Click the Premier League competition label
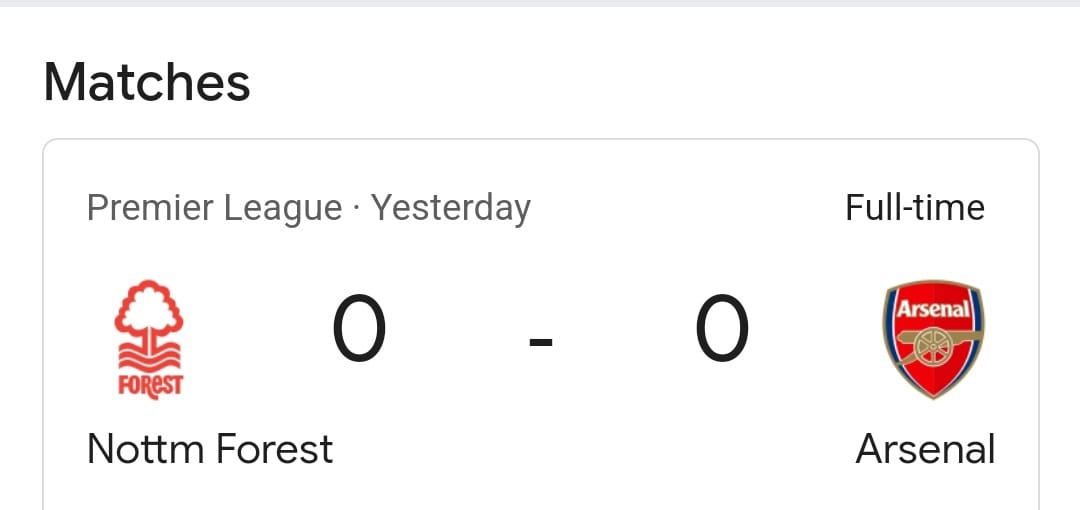1080x510 pixels. coord(215,209)
